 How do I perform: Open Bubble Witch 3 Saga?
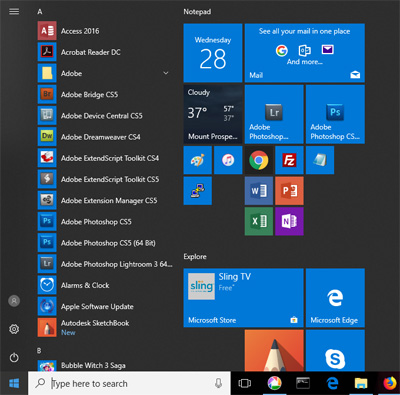(105, 366)
